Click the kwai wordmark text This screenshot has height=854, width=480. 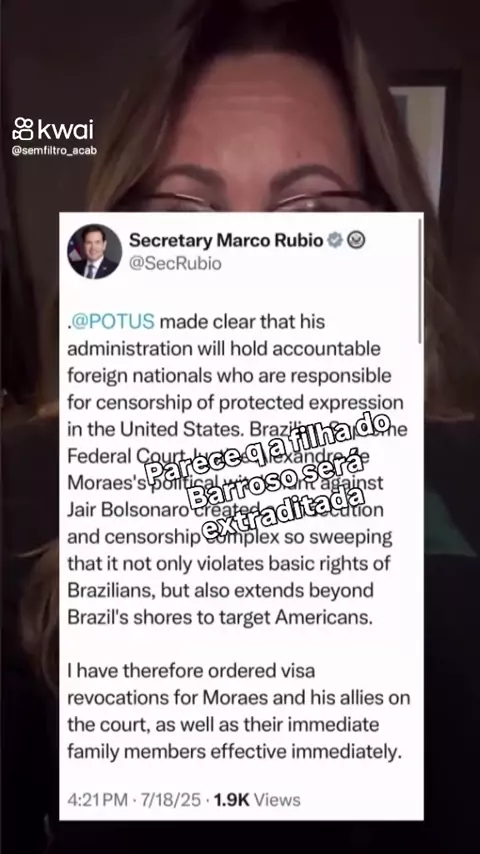coord(66,130)
